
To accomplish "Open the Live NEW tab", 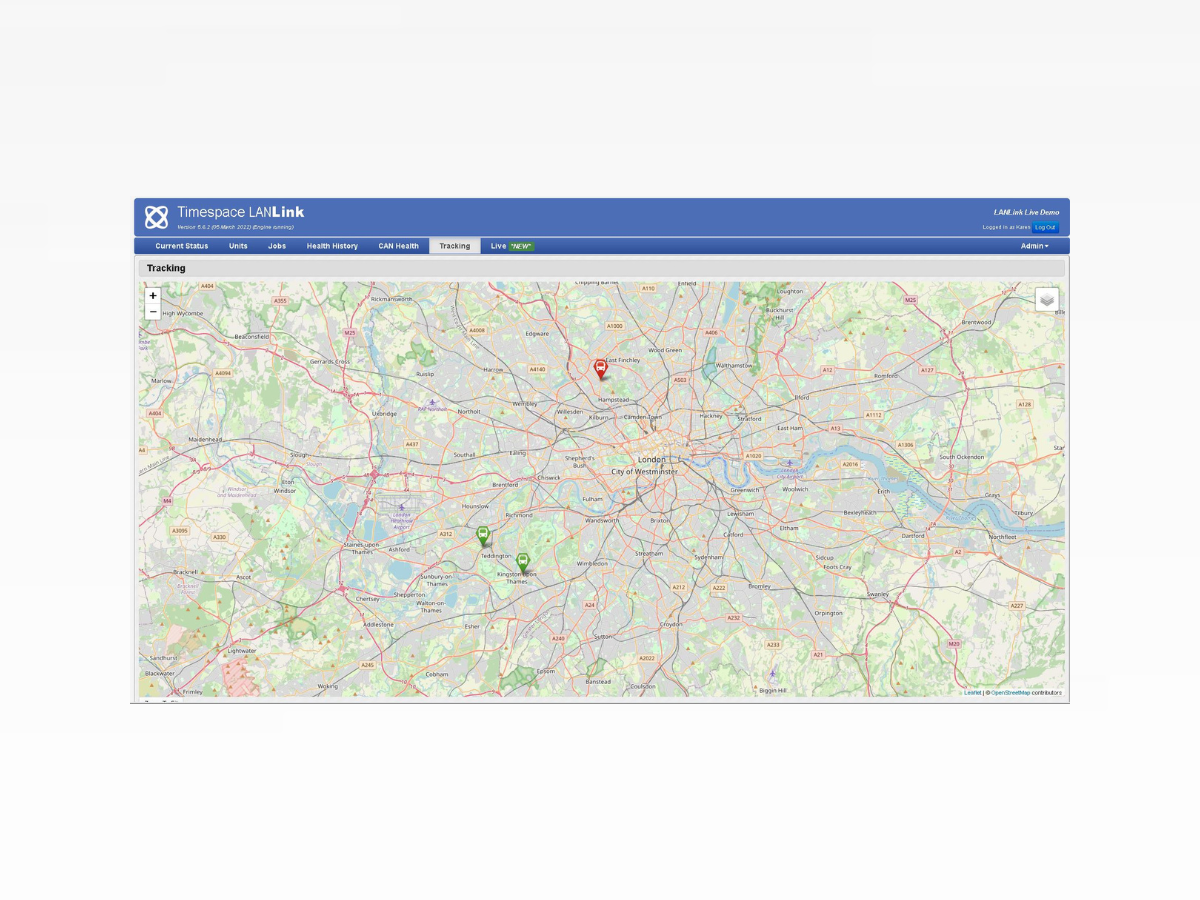I will [x=512, y=246].
